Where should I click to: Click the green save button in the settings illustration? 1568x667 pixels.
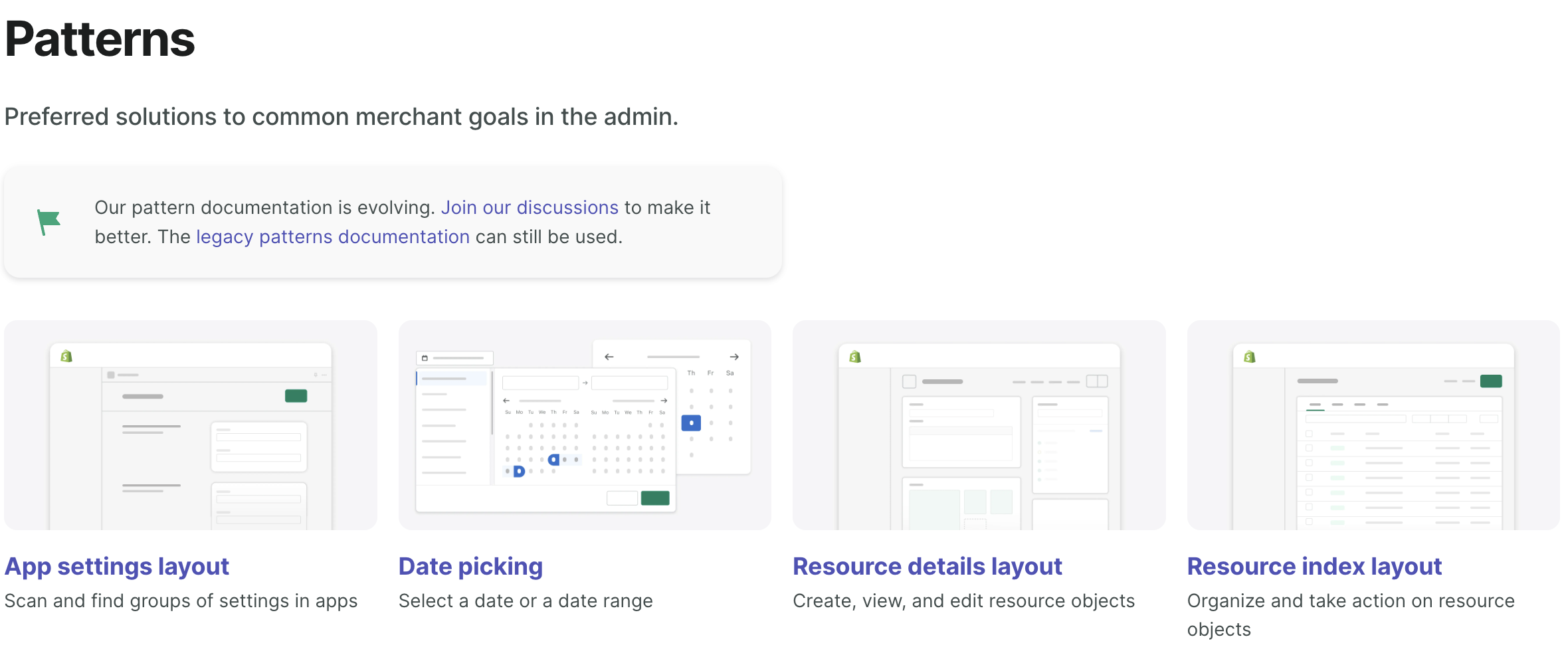(x=297, y=395)
